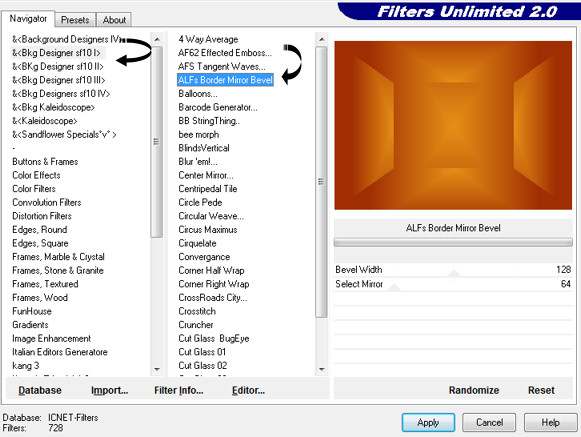
Task: Reset the filter parameters
Action: pyautogui.click(x=541, y=390)
